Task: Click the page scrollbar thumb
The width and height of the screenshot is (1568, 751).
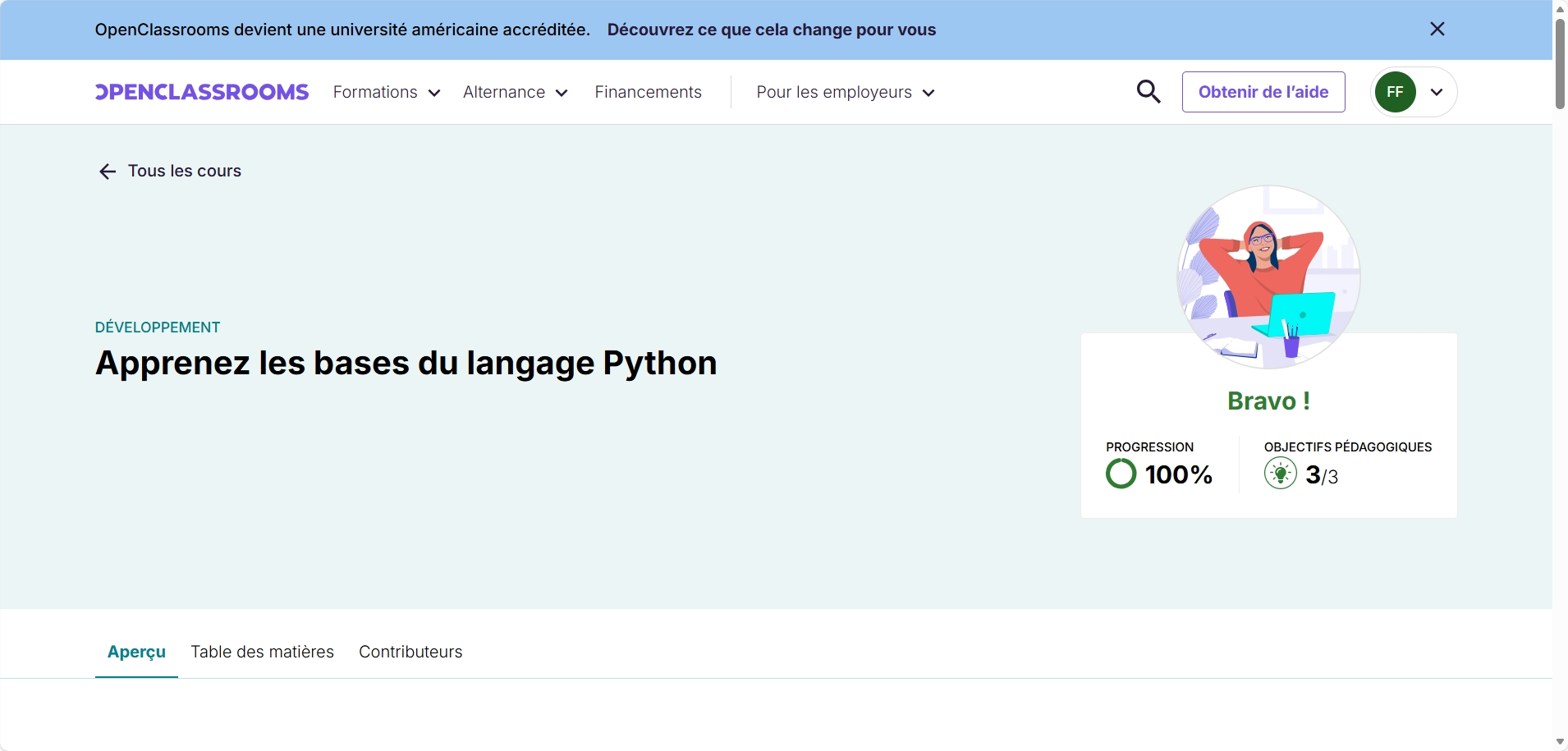Action: (1560, 64)
